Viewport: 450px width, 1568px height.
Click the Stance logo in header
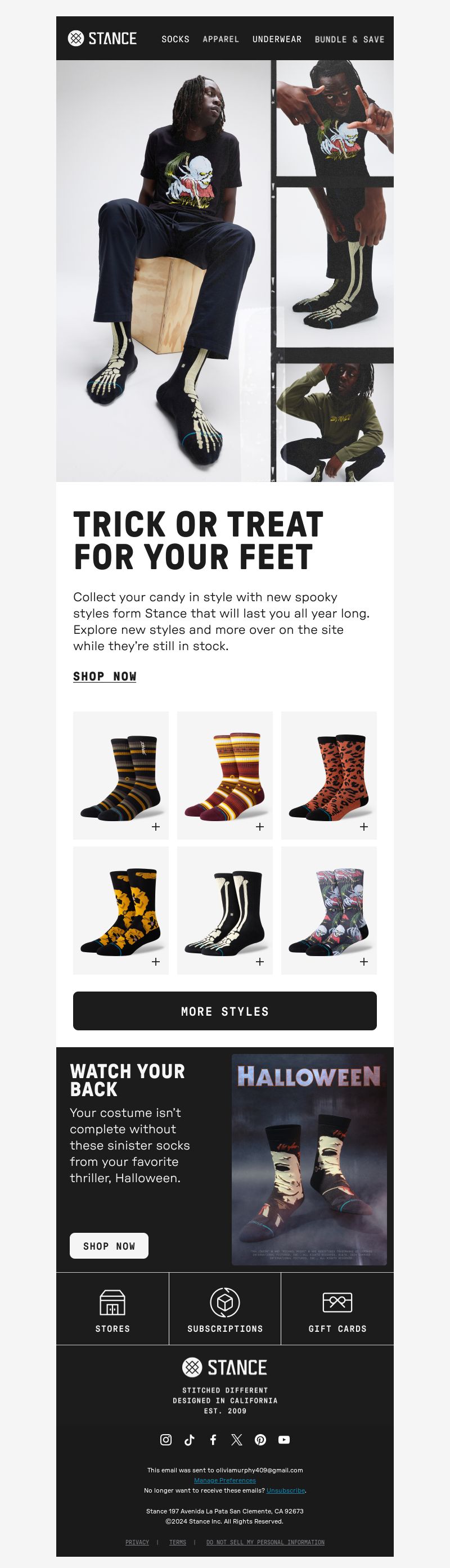click(102, 38)
